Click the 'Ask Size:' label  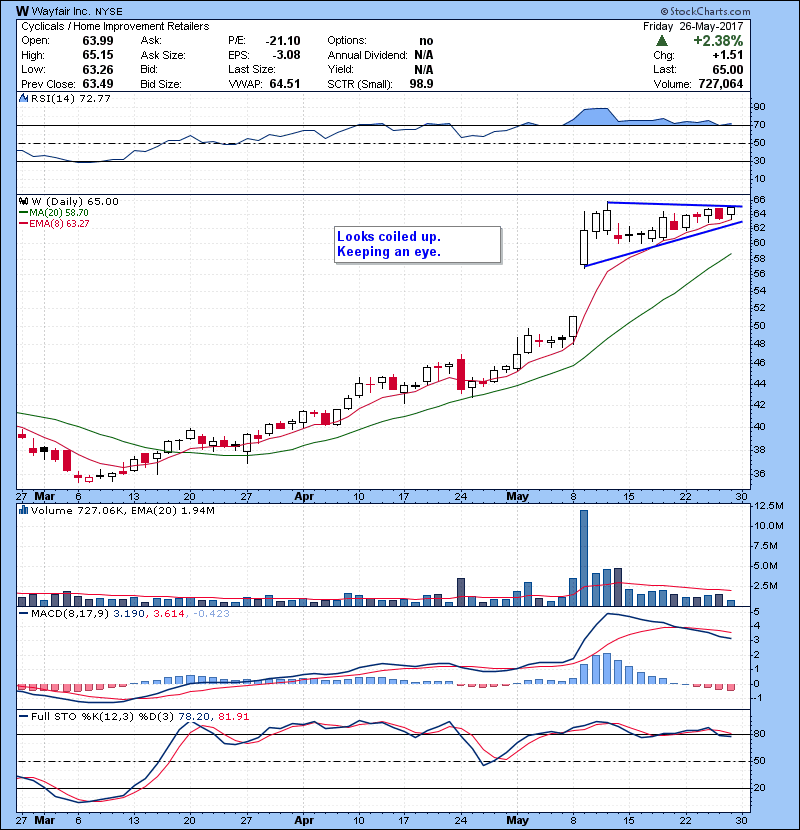(163, 55)
